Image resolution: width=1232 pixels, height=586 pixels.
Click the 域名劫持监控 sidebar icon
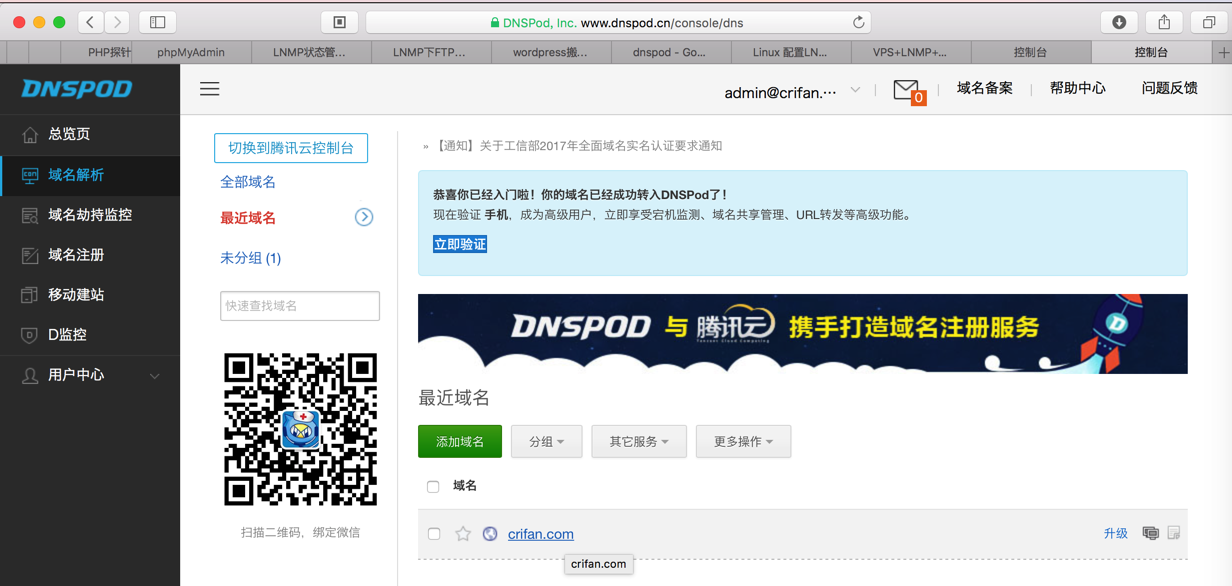point(30,215)
